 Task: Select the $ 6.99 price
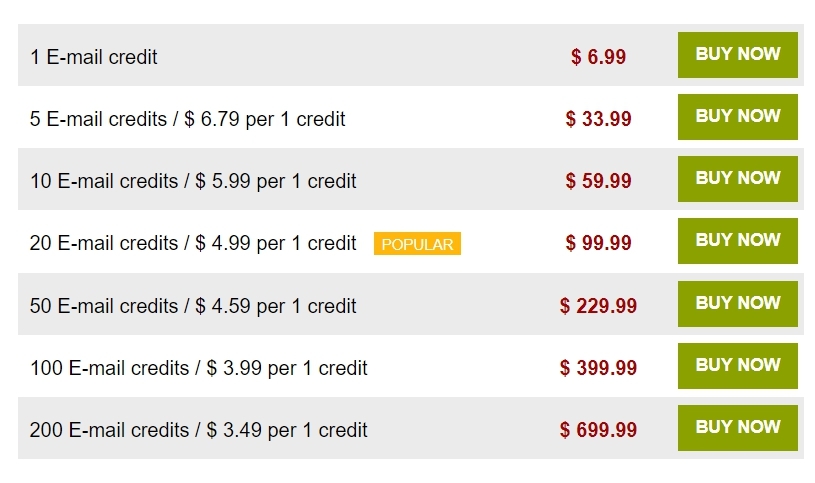(598, 57)
